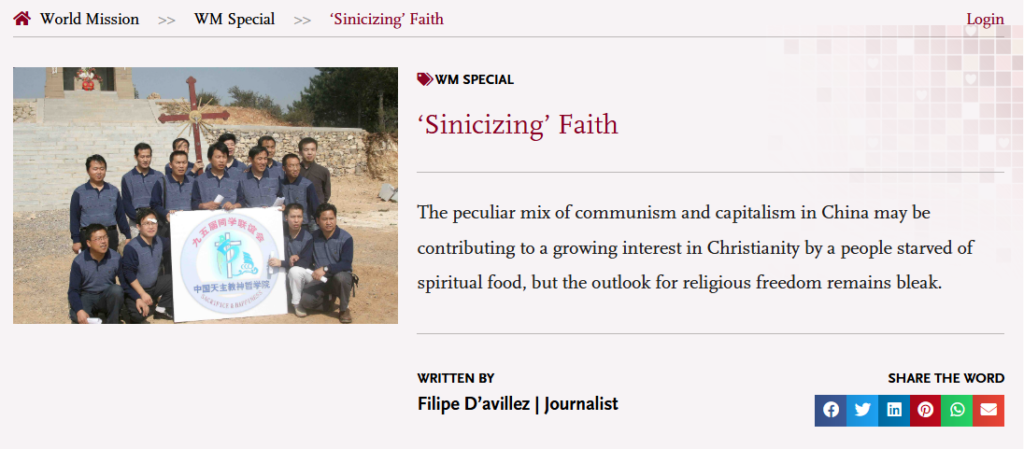Click the 'Sinicizing' Faith article headline
Viewport: 1024px width, 449px height.
[x=517, y=124]
